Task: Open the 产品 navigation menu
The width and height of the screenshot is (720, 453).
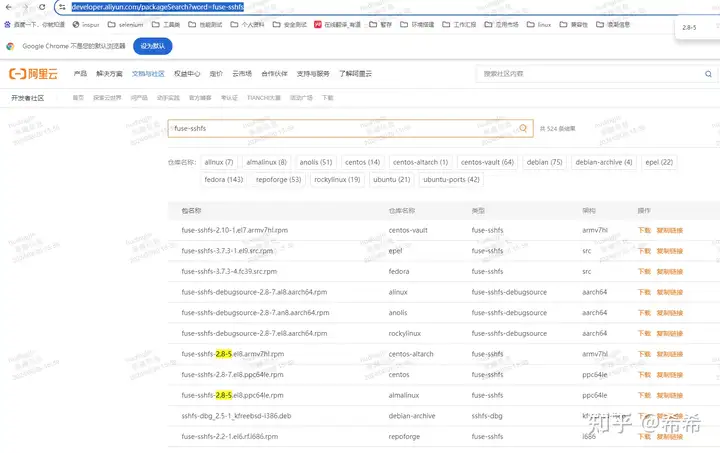Action: pyautogui.click(x=80, y=73)
